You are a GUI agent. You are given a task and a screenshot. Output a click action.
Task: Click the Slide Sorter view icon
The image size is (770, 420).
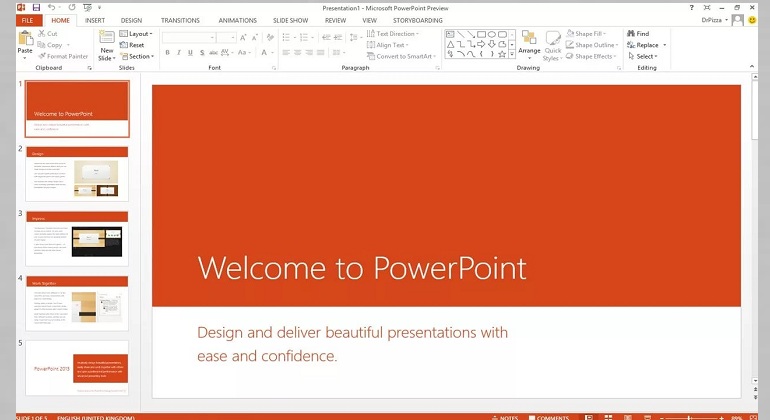pos(608,418)
